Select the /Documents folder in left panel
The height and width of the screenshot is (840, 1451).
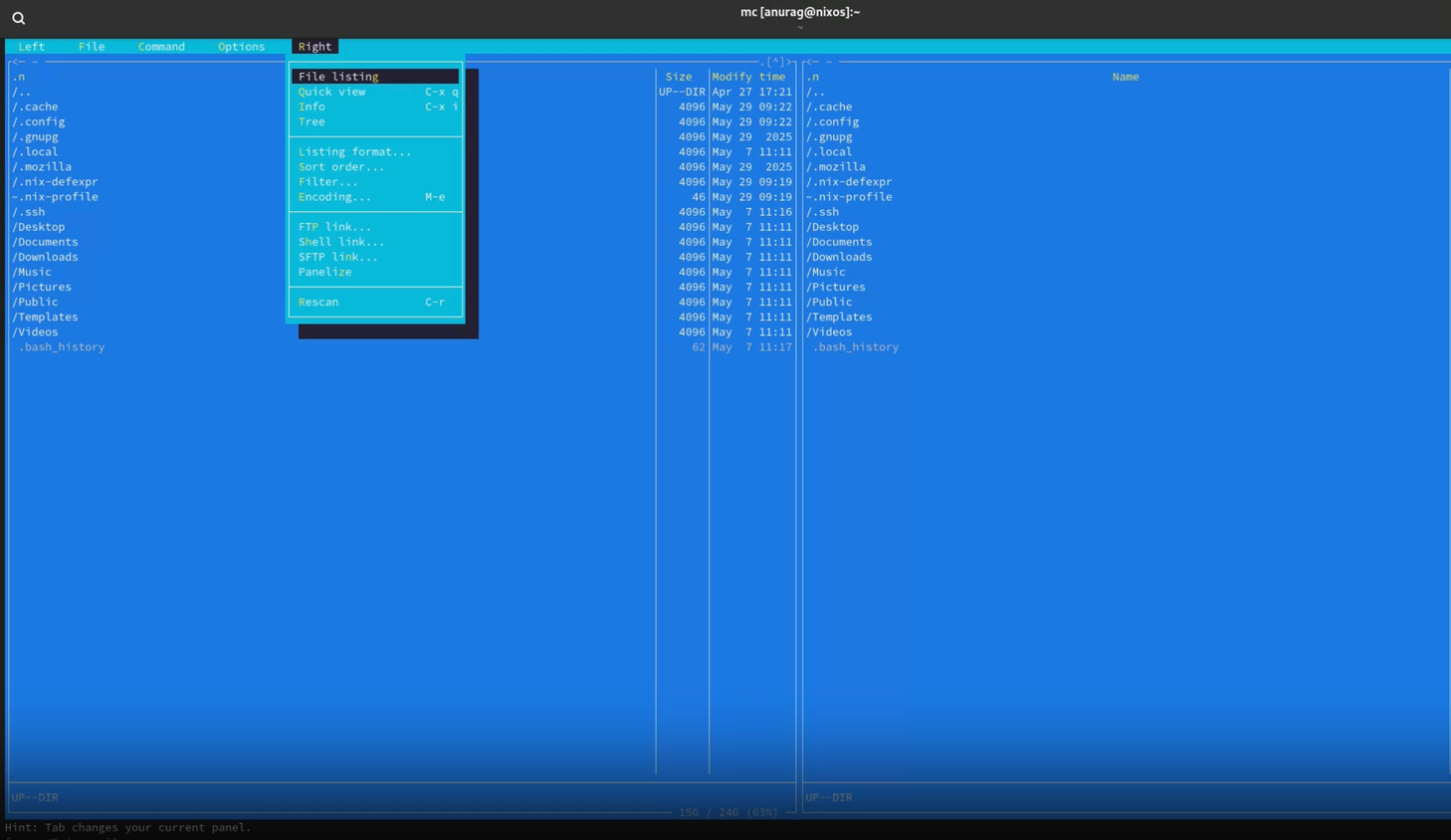(45, 242)
